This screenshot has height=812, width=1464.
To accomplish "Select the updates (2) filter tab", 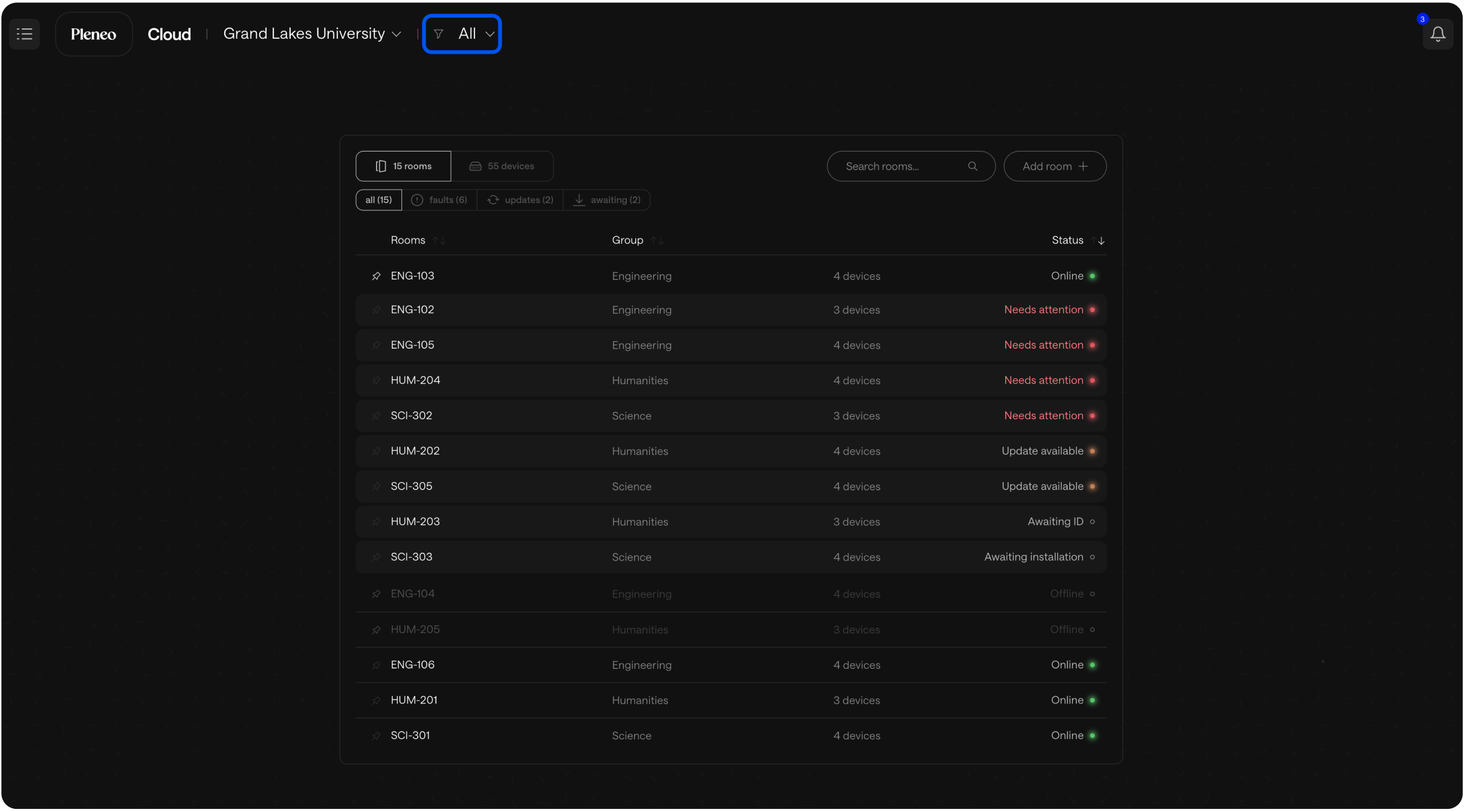I will 520,200.
